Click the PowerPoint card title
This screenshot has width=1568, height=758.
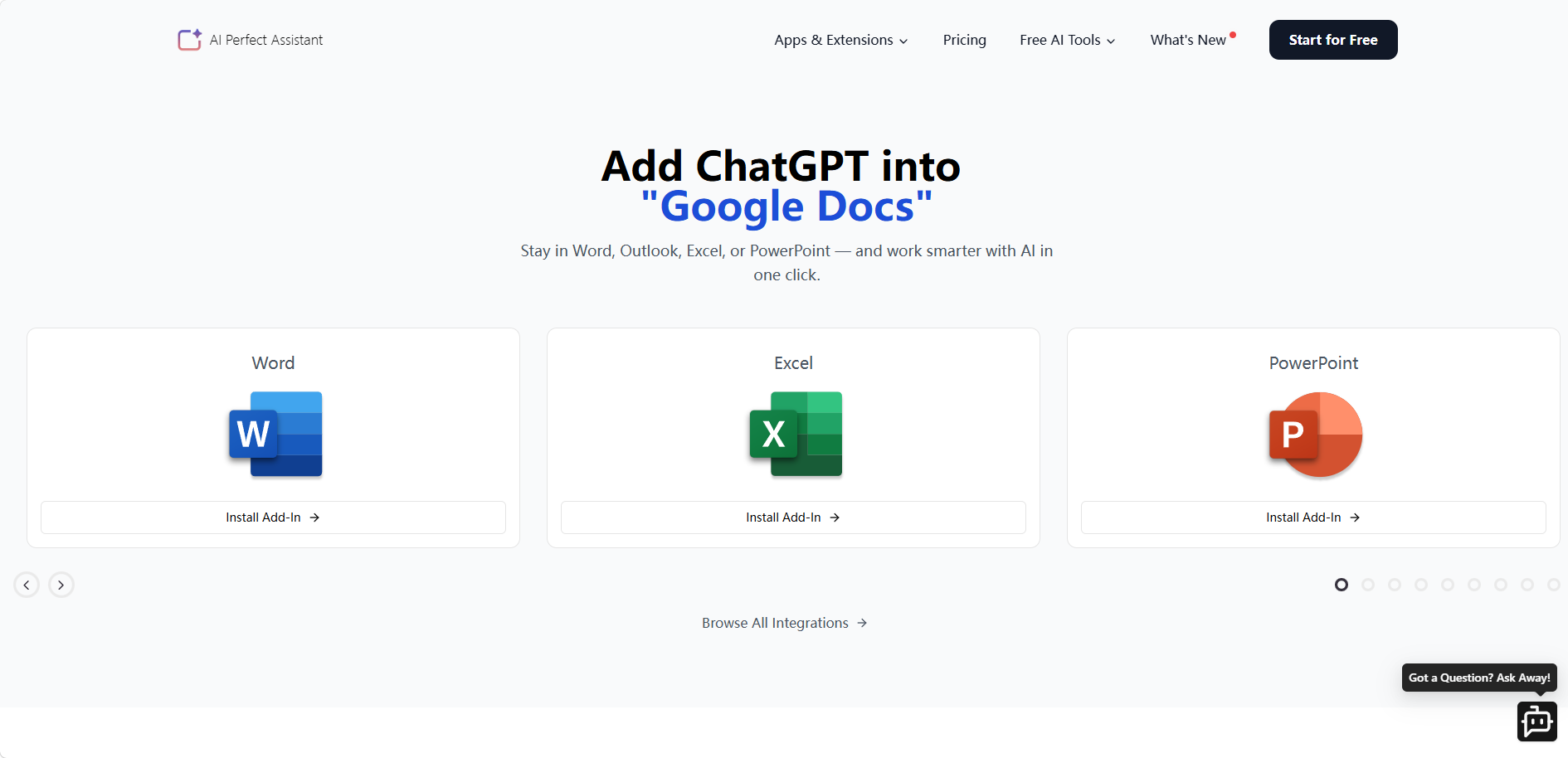1313,363
